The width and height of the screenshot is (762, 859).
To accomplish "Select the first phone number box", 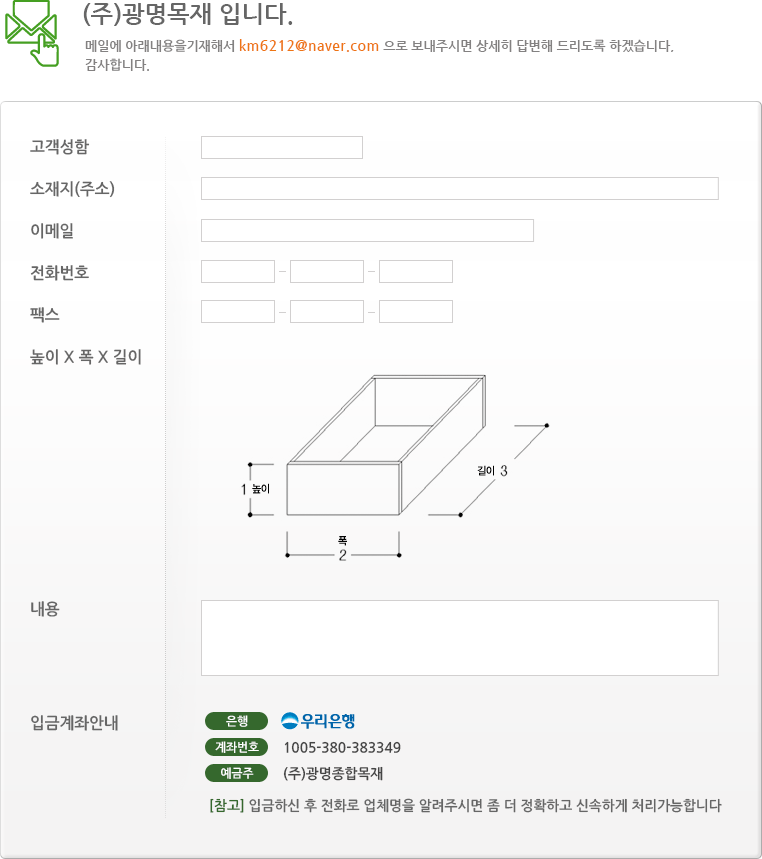I will (x=238, y=272).
